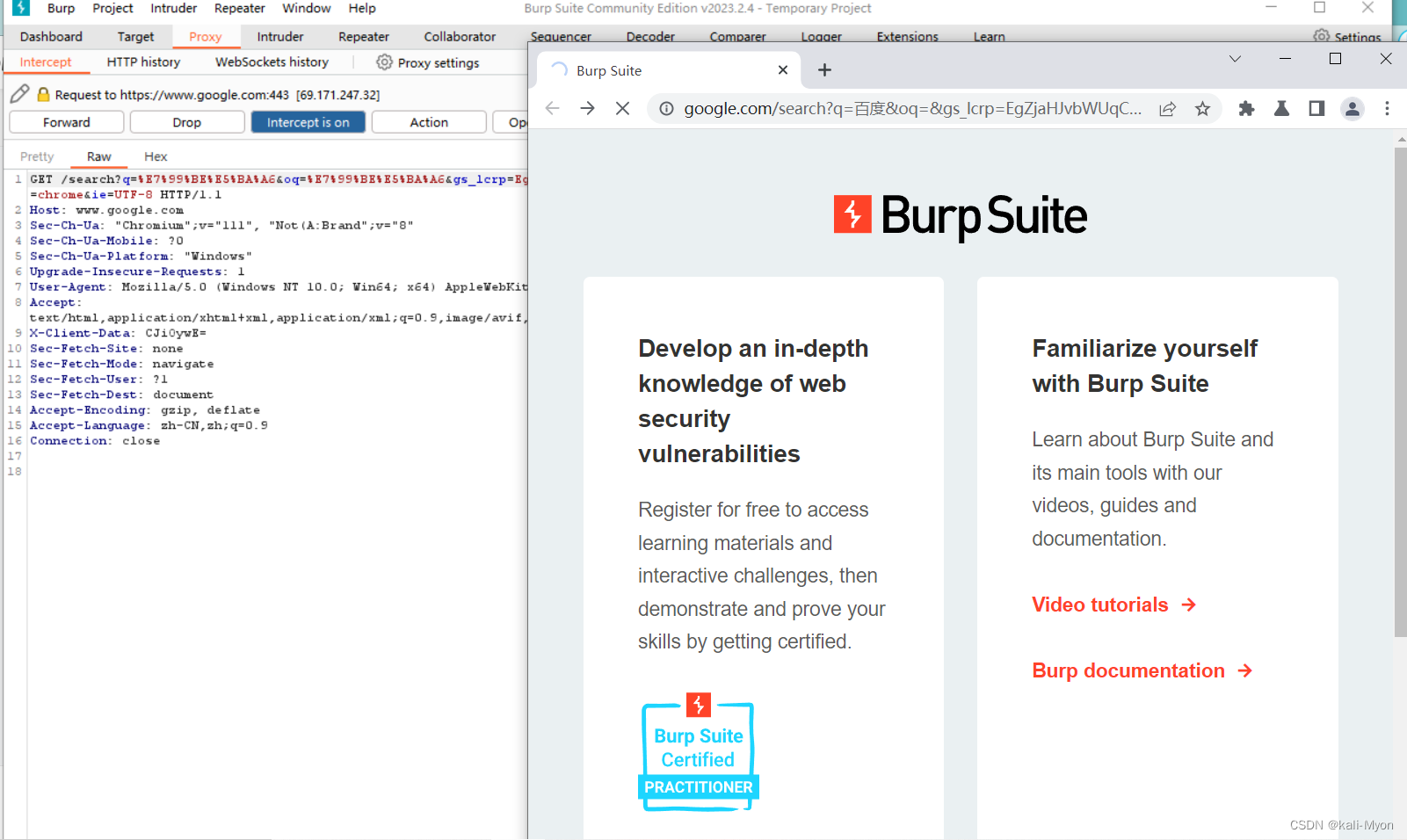Open the Collaborator tab
The image size is (1407, 840).
click(x=460, y=37)
